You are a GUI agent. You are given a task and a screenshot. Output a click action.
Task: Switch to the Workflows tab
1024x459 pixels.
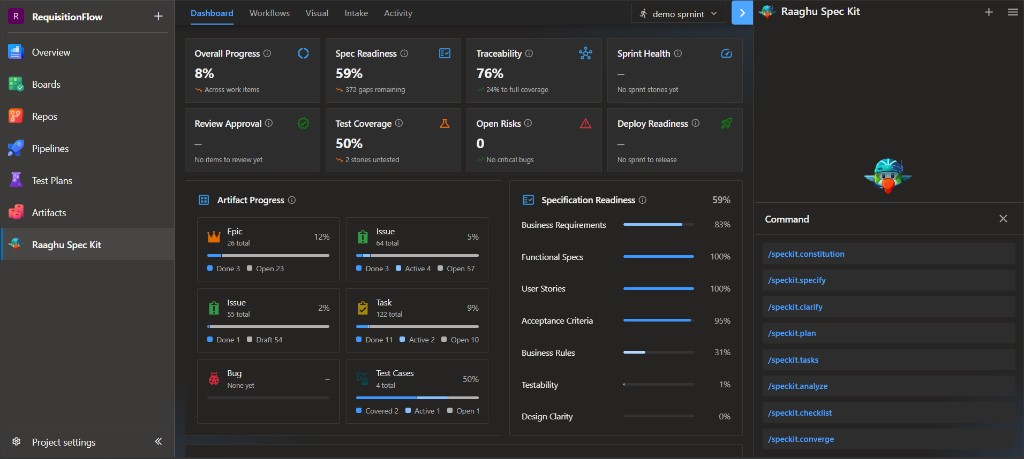(x=269, y=13)
